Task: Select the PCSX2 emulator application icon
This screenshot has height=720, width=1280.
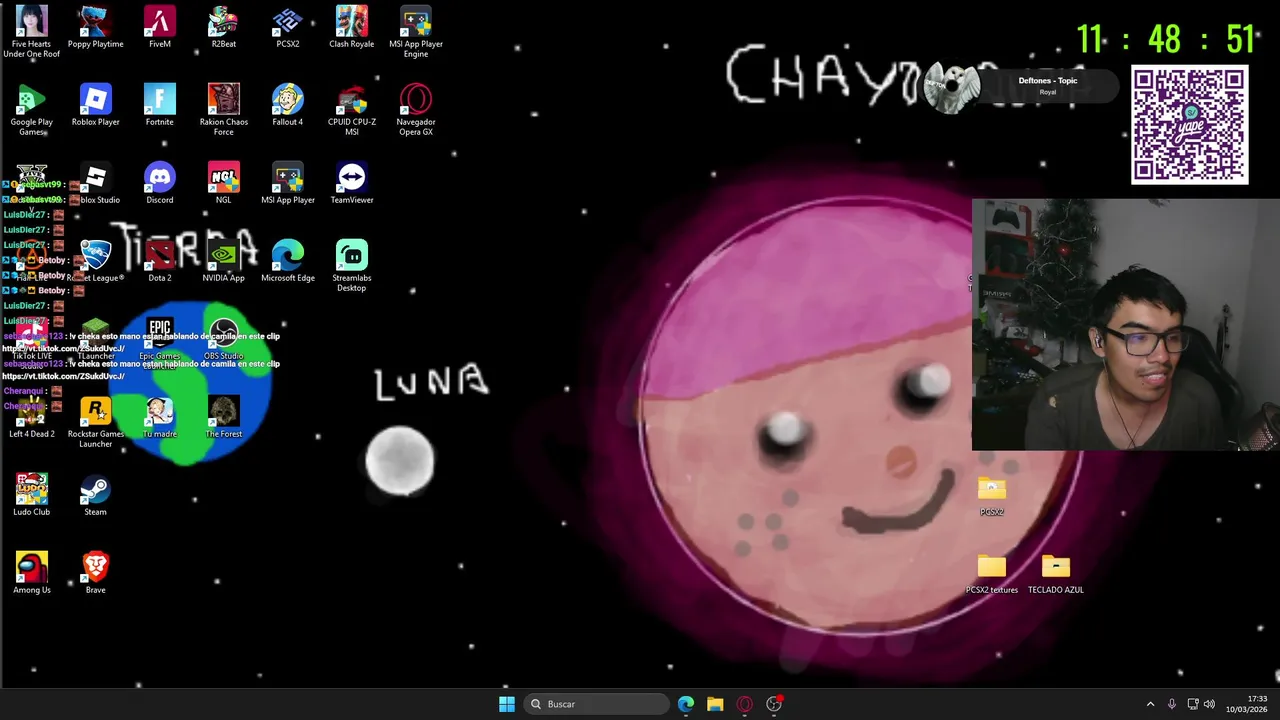Action: point(288,27)
